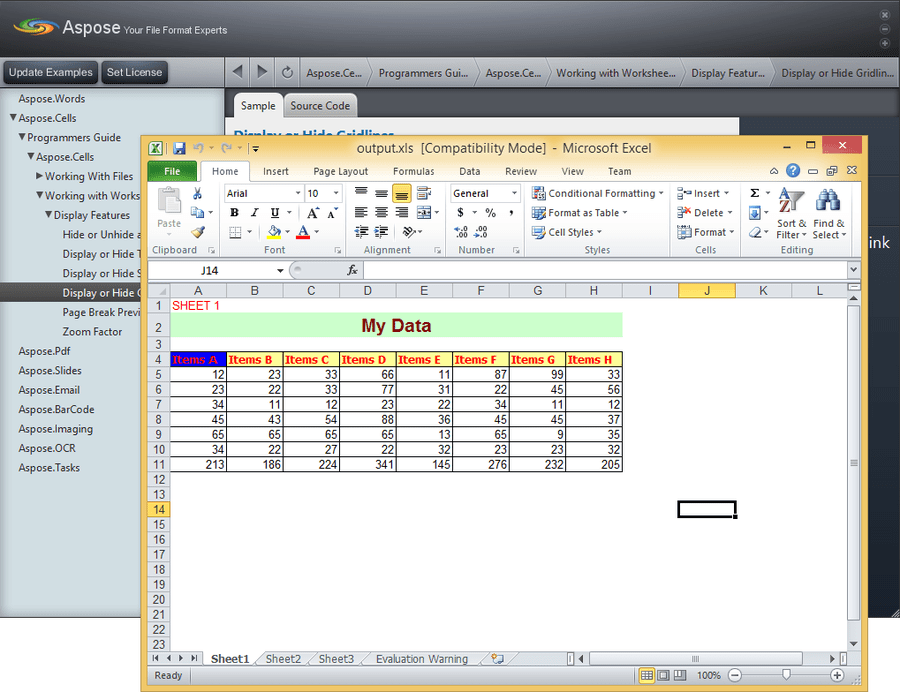900x692 pixels.
Task: Click the Fill down icon in Editing
Action: click(755, 213)
